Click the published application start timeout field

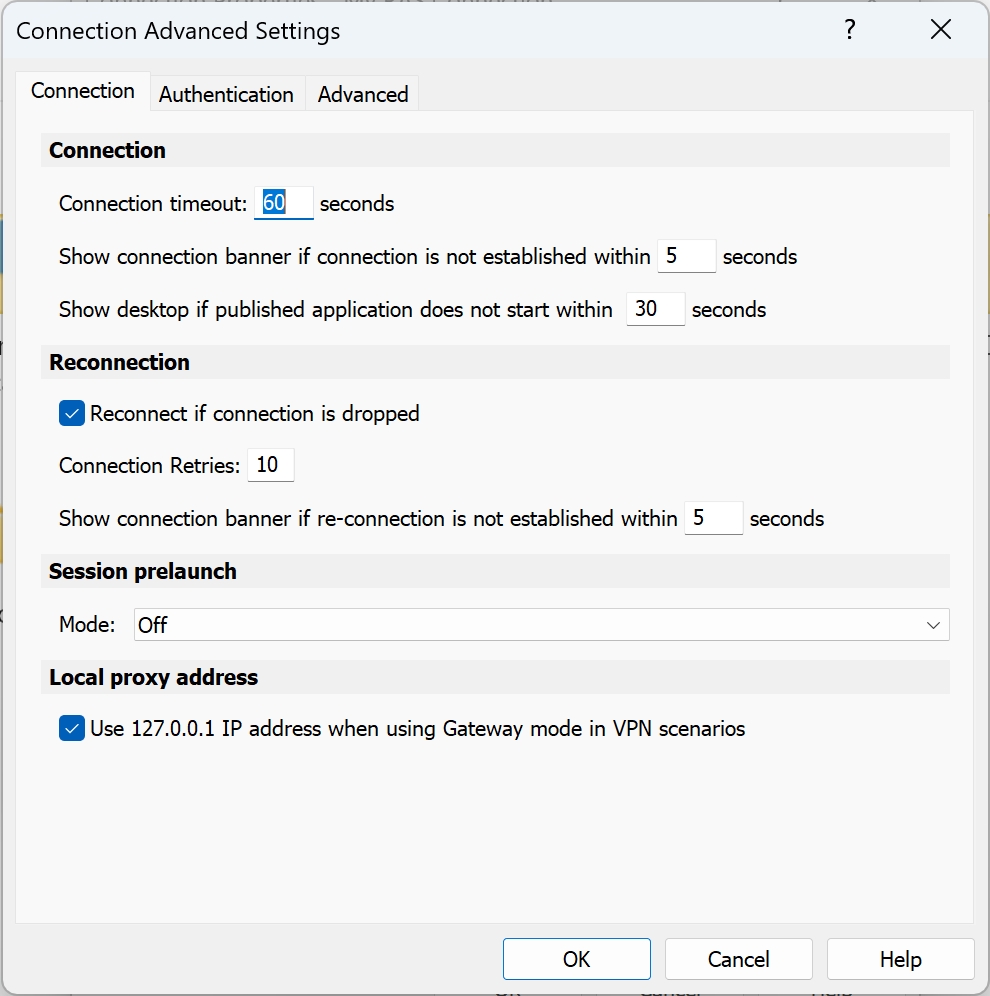coord(655,309)
